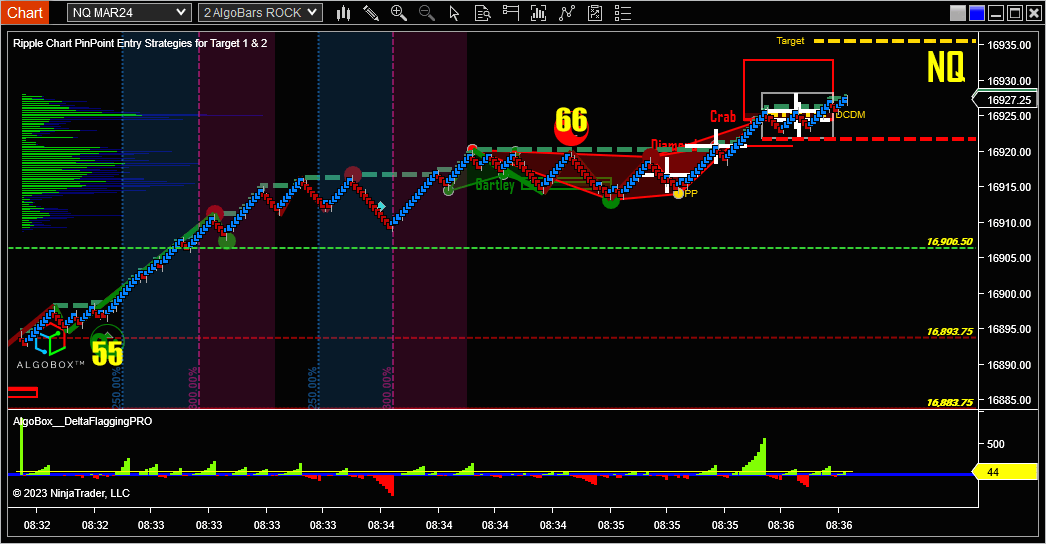
Task: Click the yellow 44 indicator value marker
Action: pyautogui.click(x=1005, y=472)
